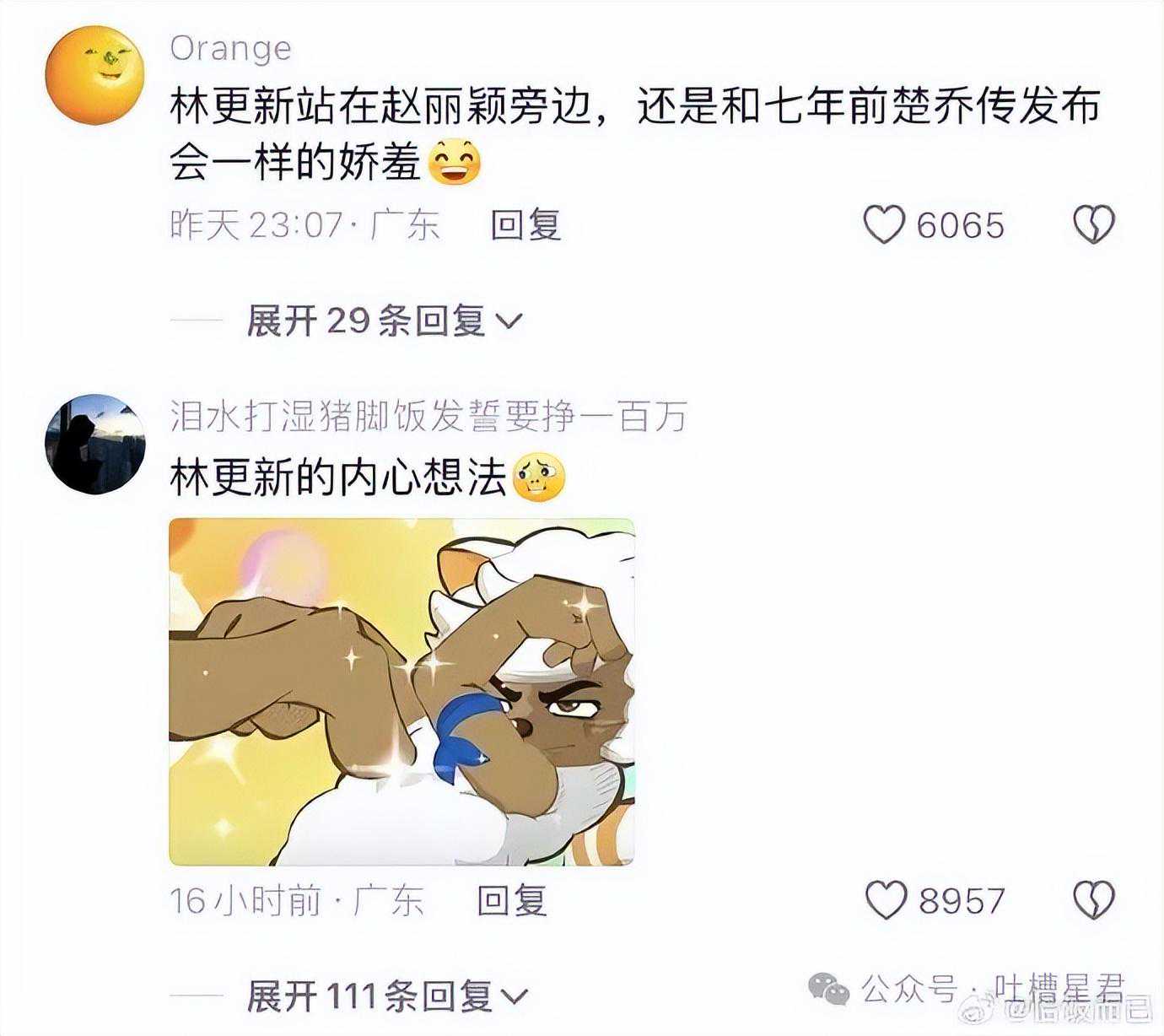Select comment text about 林更新站在赵丽颖旁边
This screenshot has height=1036, width=1164.
635,133
